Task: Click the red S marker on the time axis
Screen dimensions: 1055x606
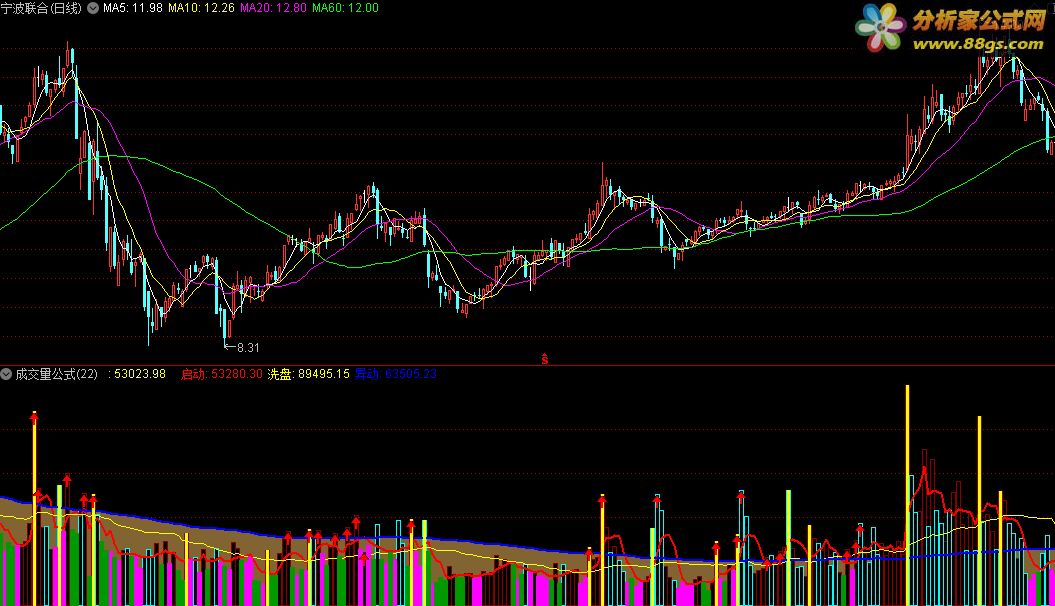Action: click(544, 359)
